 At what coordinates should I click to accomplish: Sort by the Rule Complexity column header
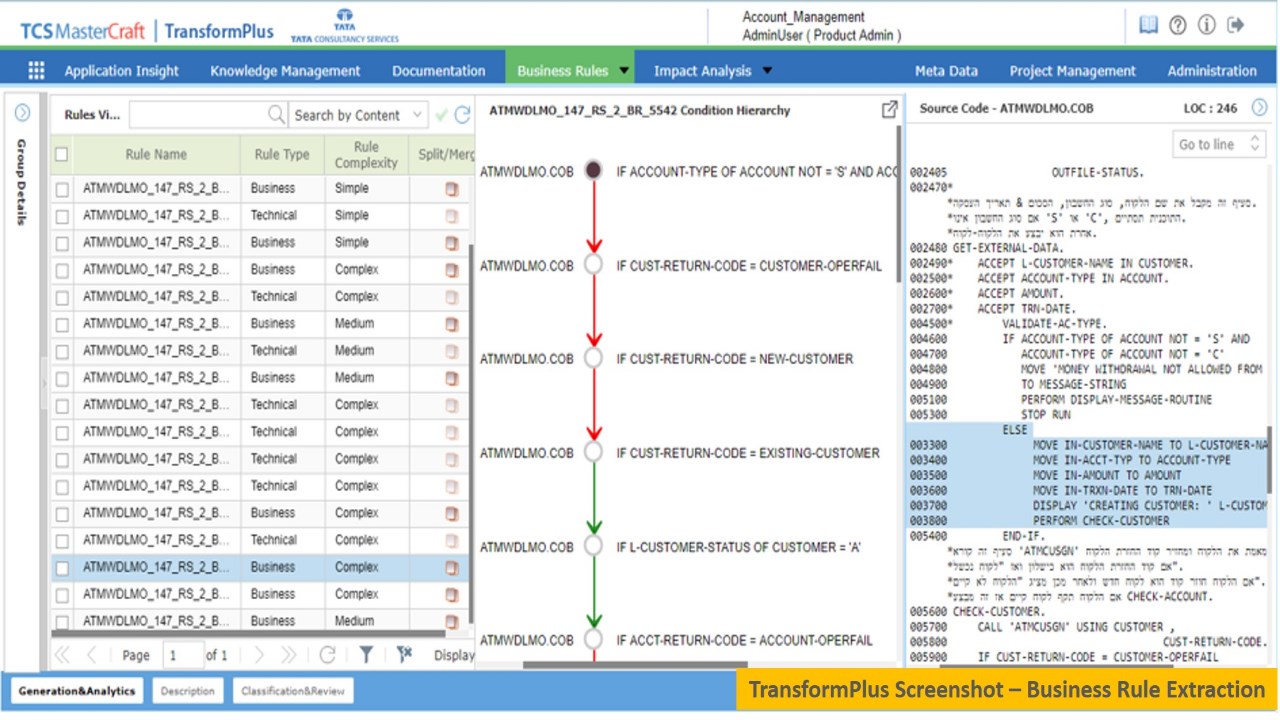pos(366,154)
